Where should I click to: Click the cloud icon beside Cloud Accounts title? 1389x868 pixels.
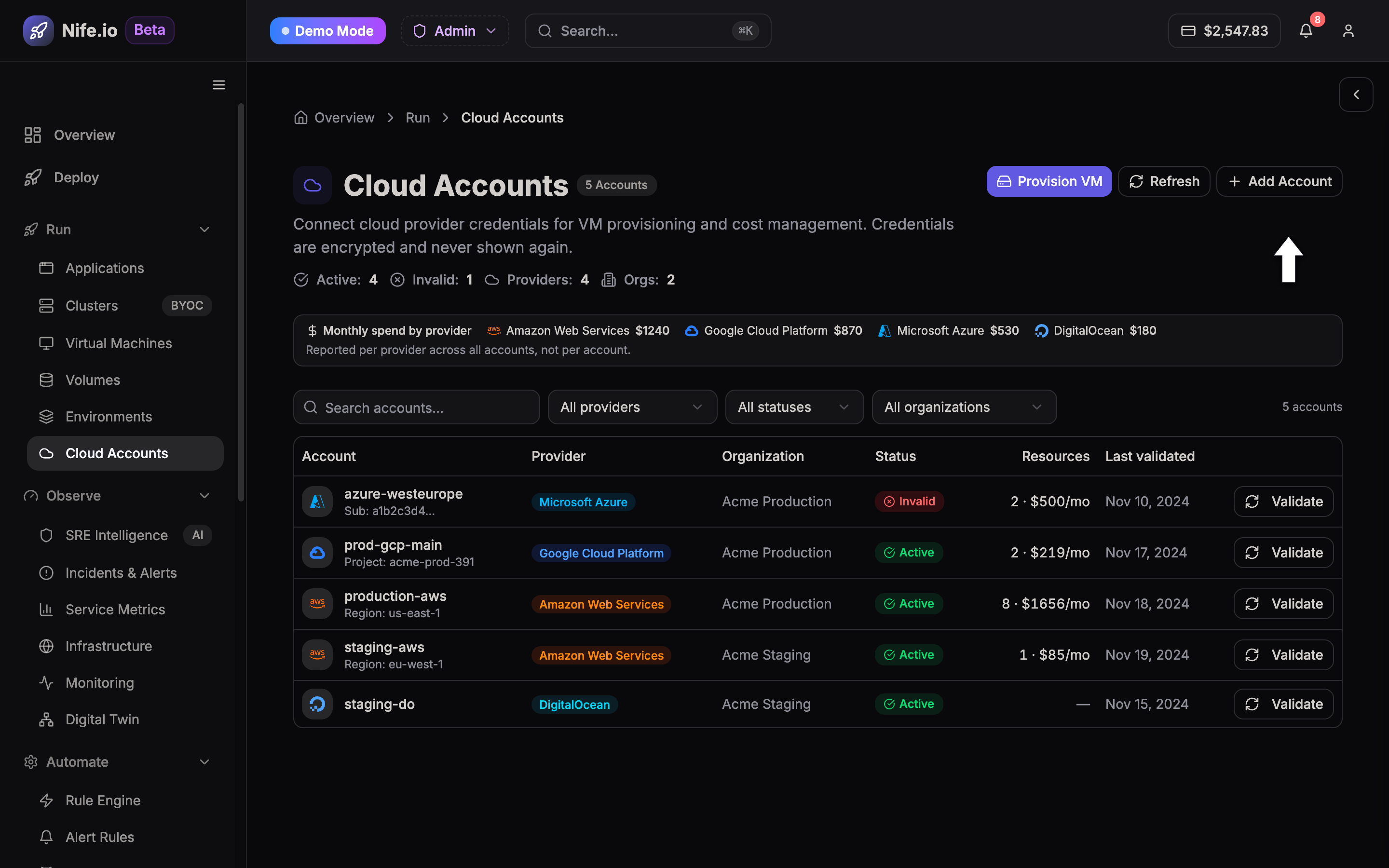(312, 186)
